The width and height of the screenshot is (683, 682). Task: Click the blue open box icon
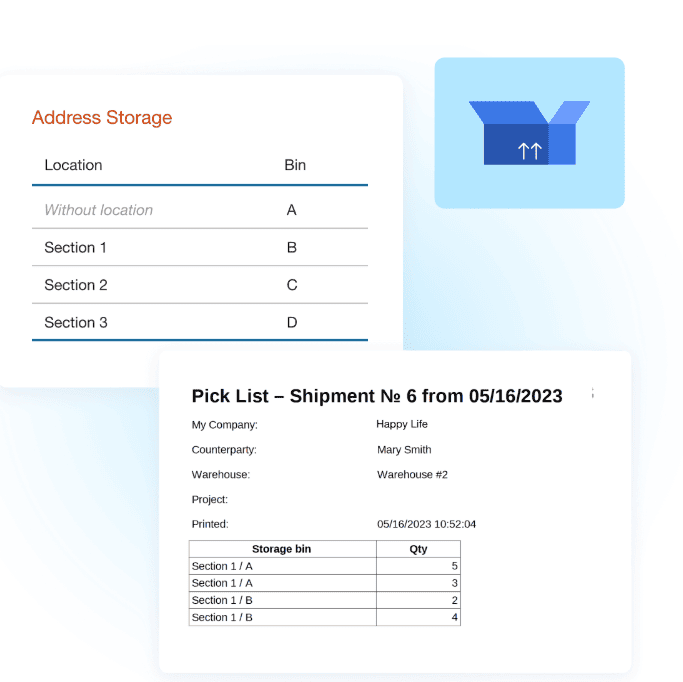click(529, 133)
